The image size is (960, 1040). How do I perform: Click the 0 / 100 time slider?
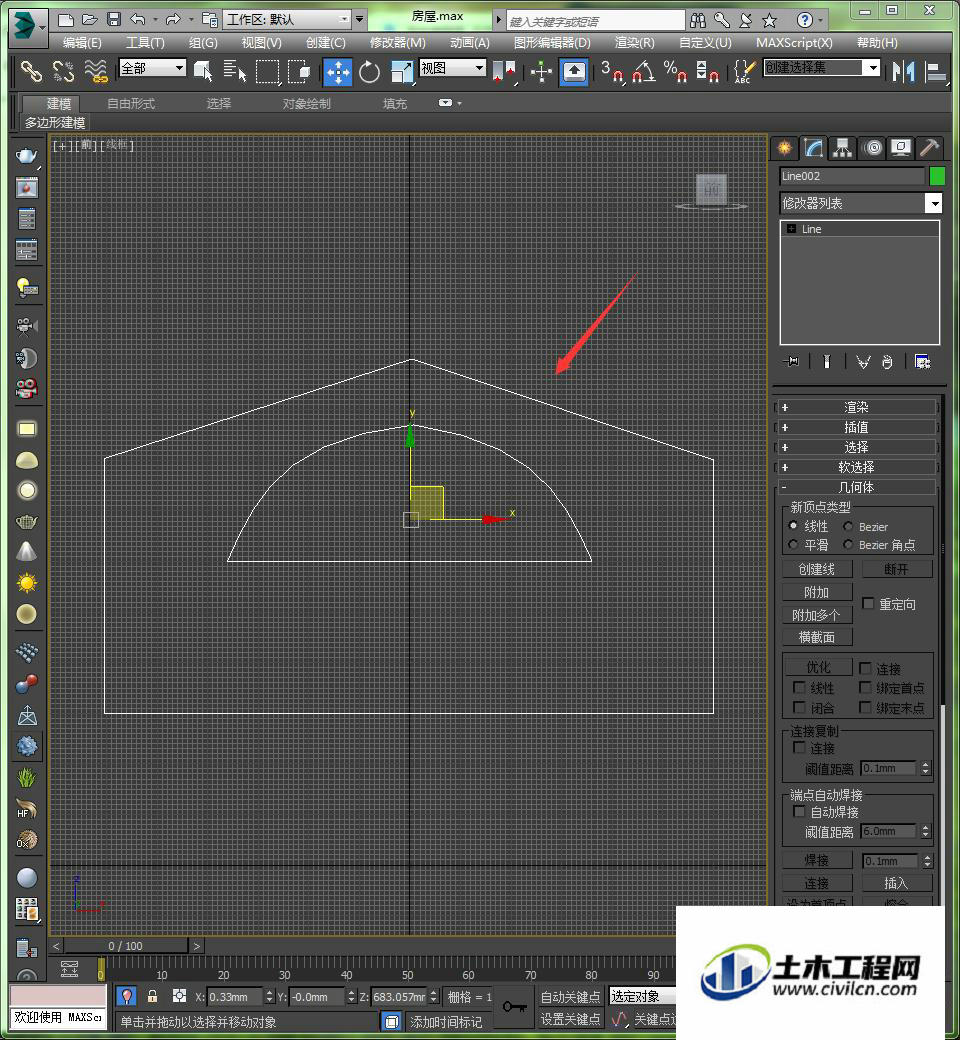click(125, 946)
